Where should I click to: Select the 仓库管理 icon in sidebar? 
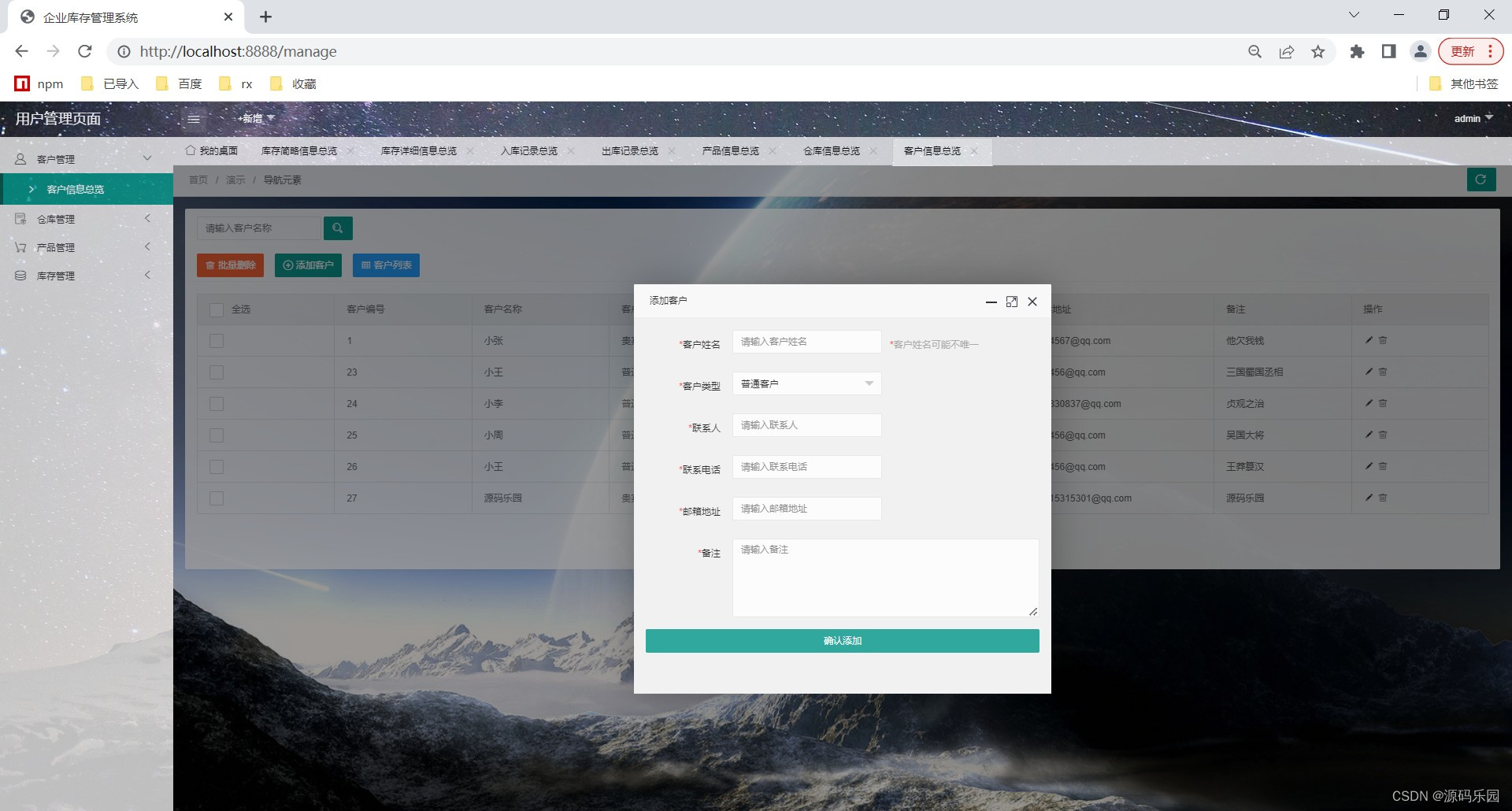coord(20,218)
